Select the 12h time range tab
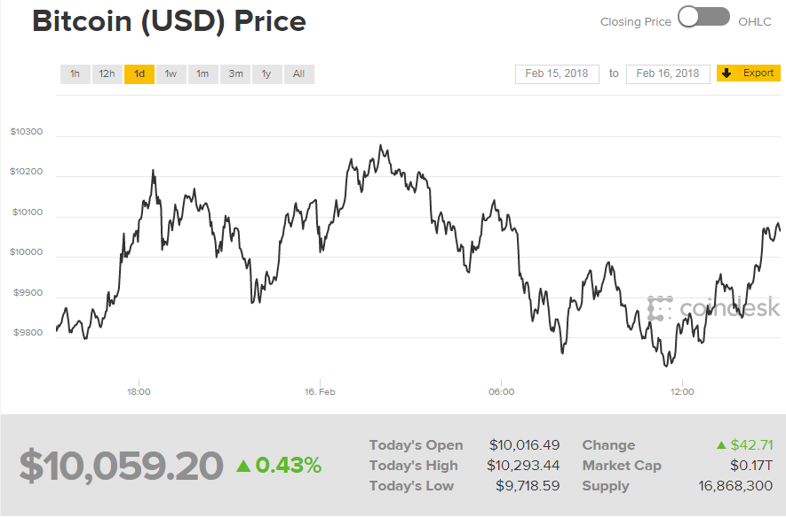The height and width of the screenshot is (517, 786). tap(107, 74)
